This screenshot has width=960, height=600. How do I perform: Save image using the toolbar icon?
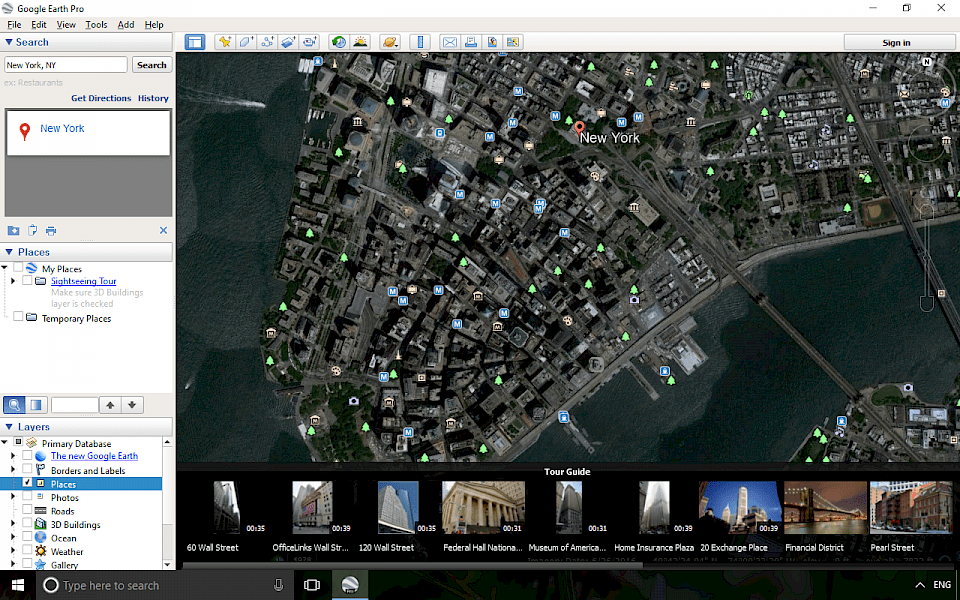pos(492,42)
